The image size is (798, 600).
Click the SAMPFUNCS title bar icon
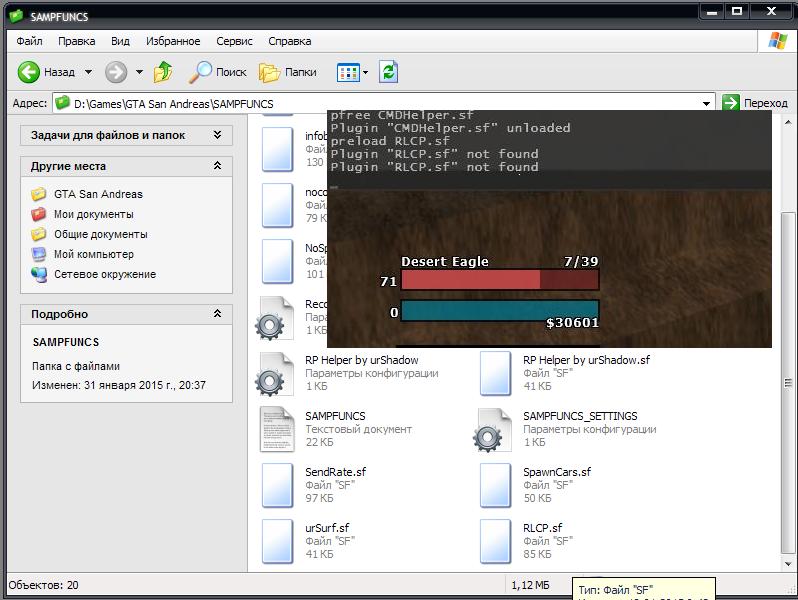[x=17, y=16]
